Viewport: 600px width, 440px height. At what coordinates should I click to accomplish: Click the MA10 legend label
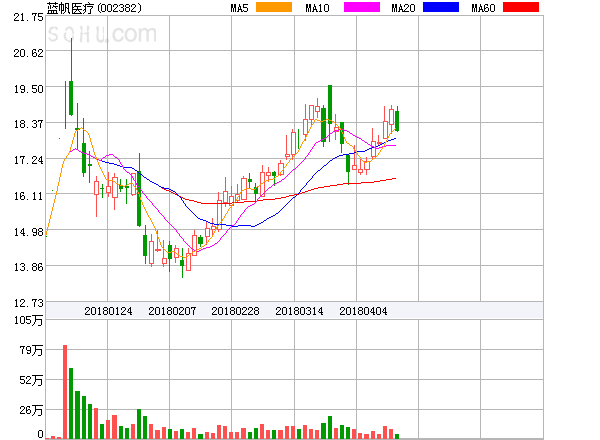pyautogui.click(x=317, y=8)
